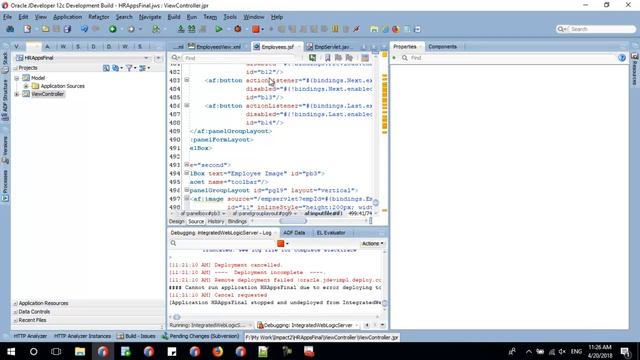Image resolution: width=640 pixels, height=360 pixels.
Task: Switch to the History view tab
Action: click(x=216, y=221)
